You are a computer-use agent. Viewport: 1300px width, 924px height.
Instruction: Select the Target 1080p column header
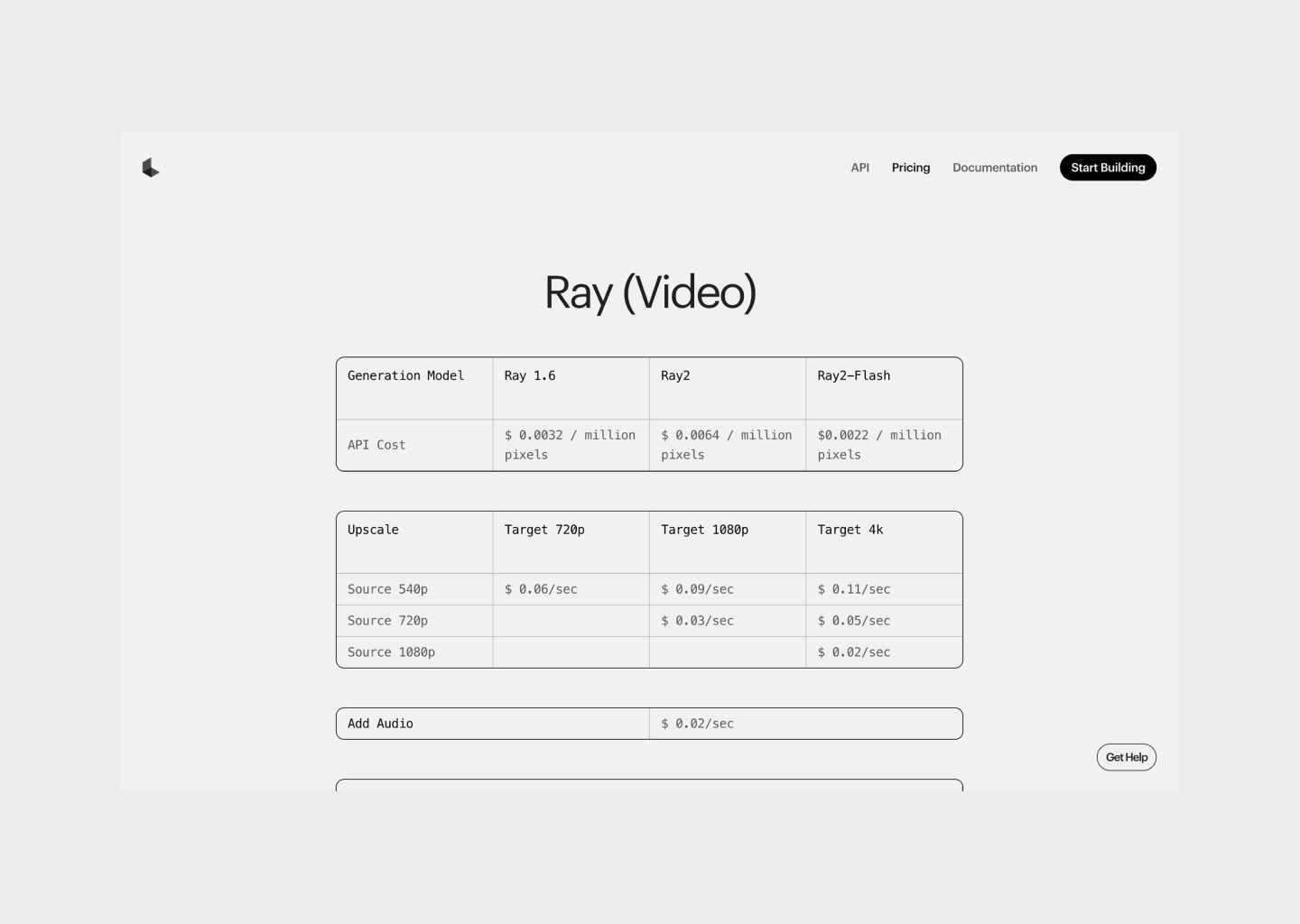click(704, 530)
